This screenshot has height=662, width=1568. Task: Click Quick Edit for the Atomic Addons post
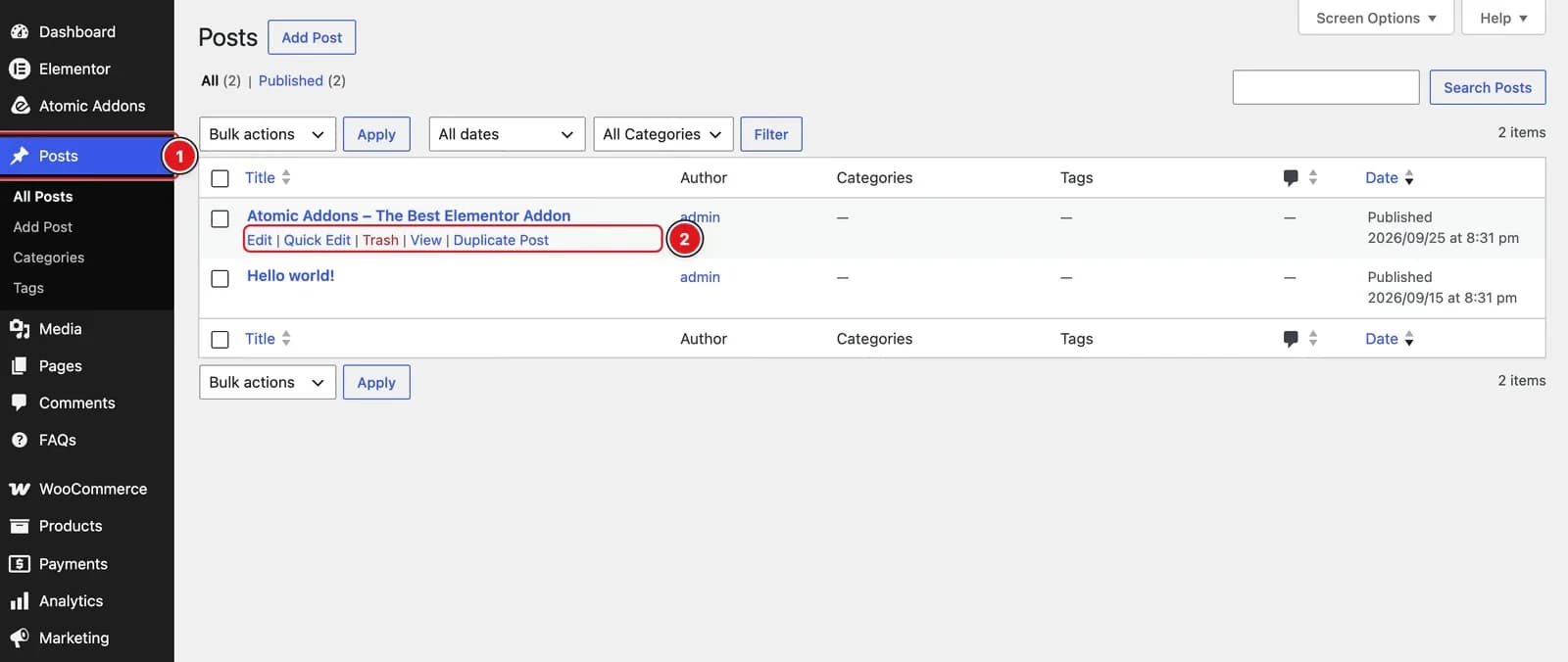(318, 240)
